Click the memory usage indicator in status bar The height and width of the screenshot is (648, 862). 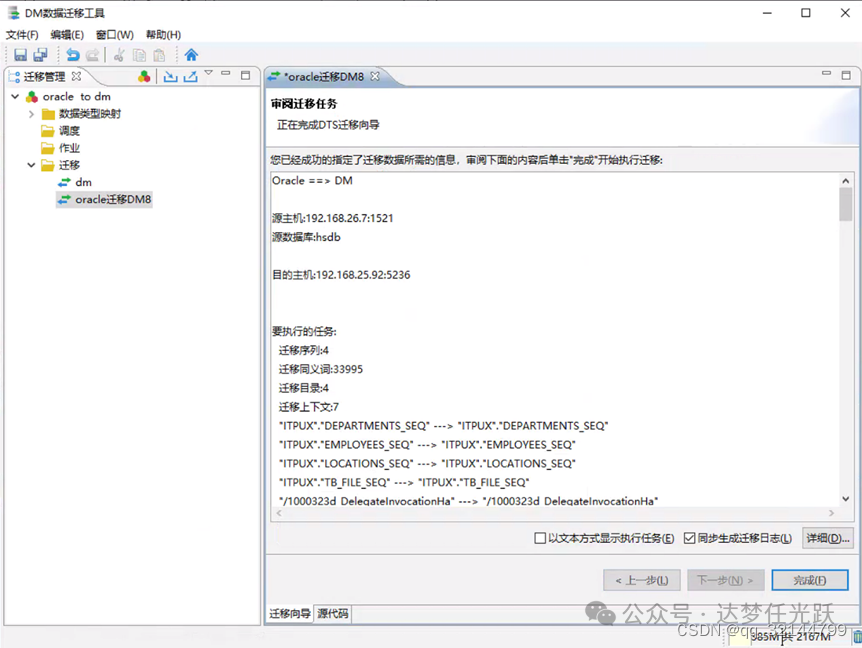tap(789, 637)
